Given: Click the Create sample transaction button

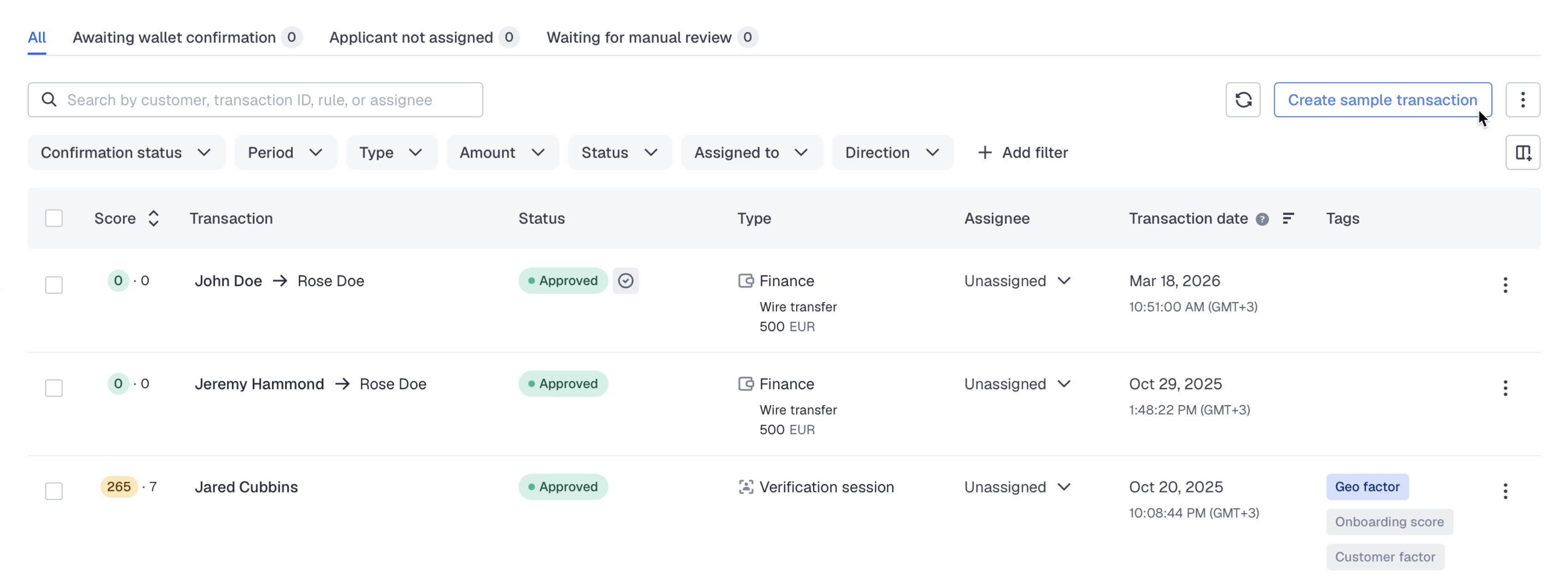Looking at the screenshot, I should 1382,100.
